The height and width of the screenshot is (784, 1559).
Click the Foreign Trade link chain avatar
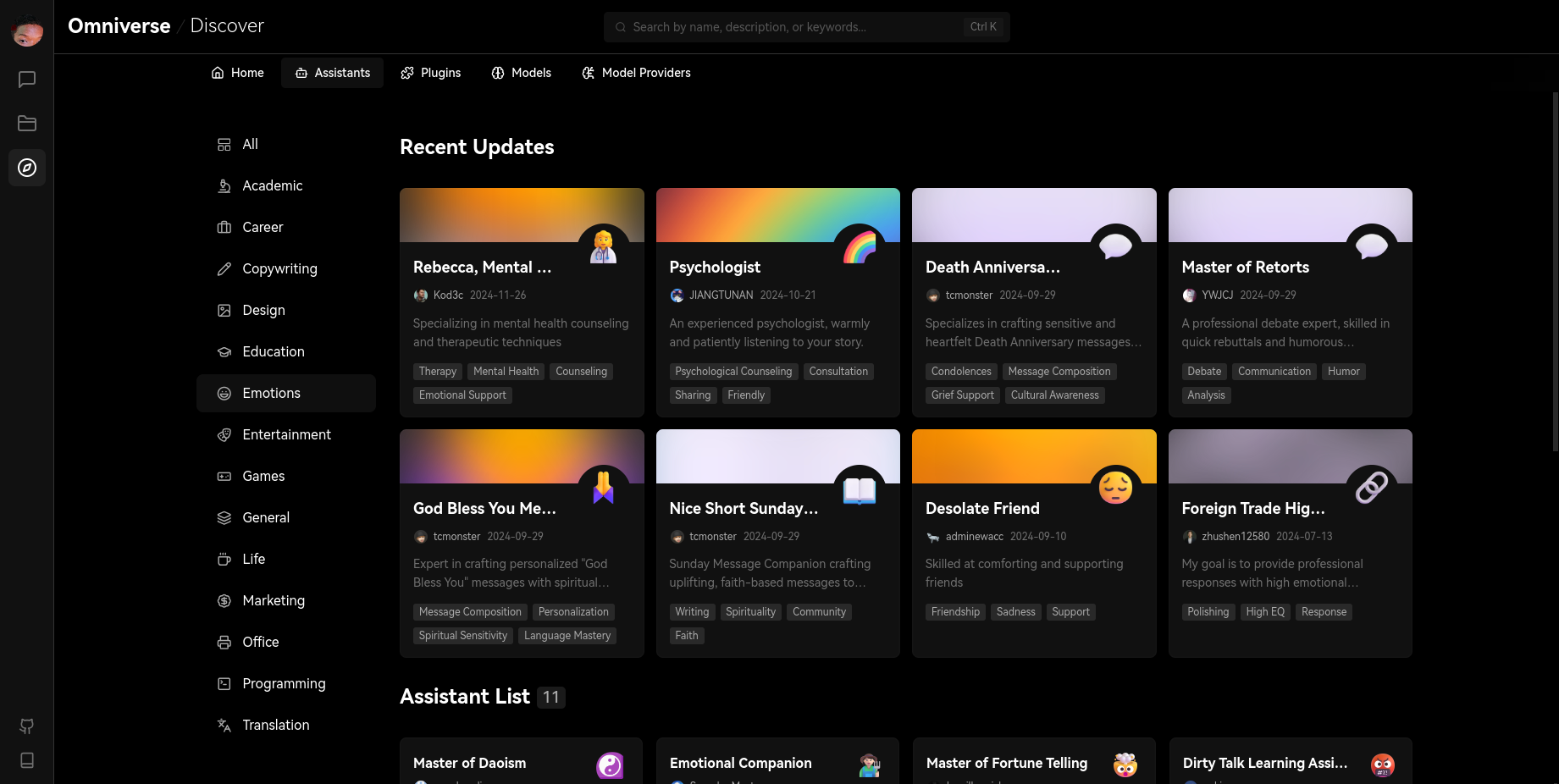point(1372,489)
